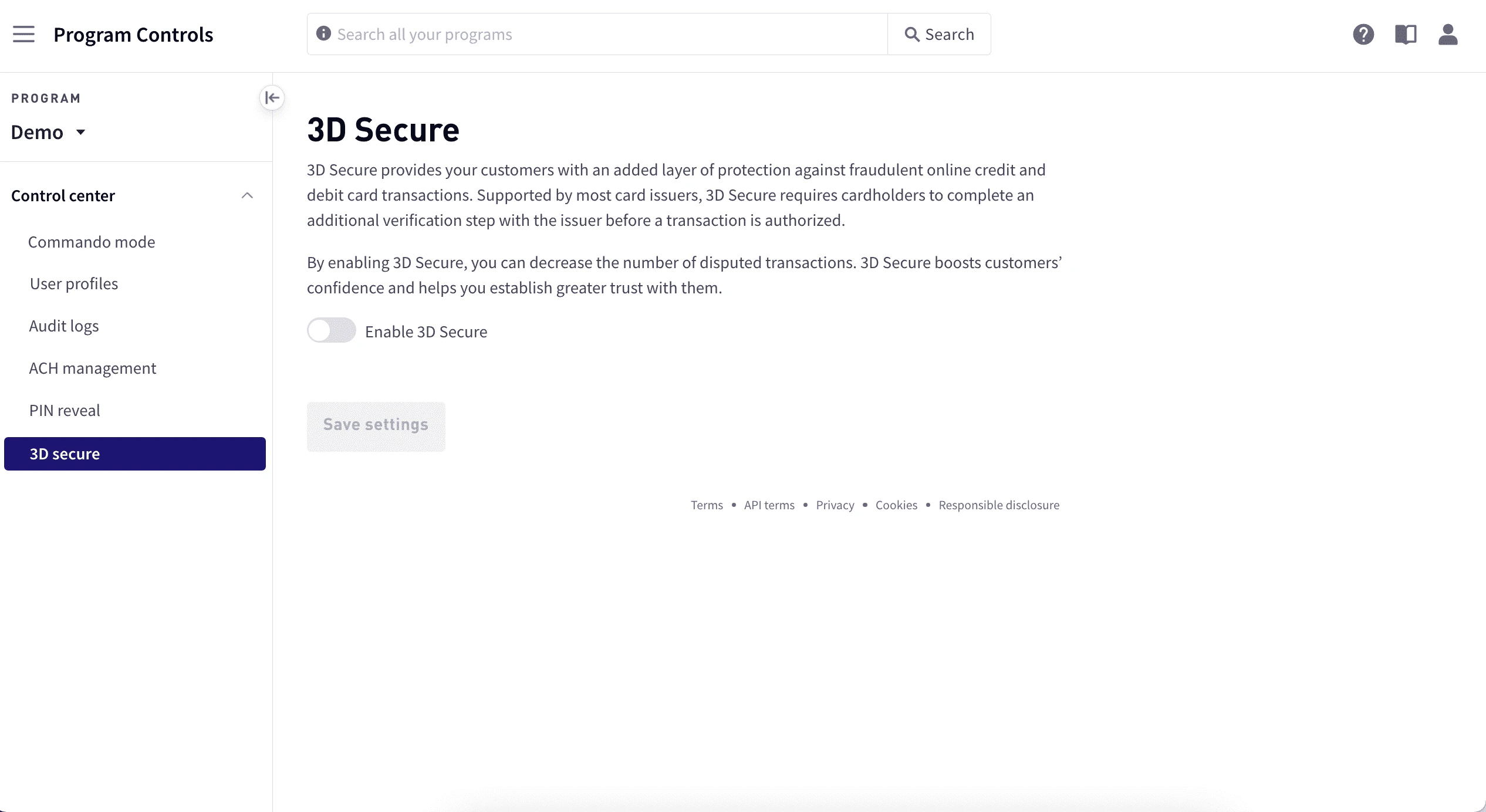Image resolution: width=1486 pixels, height=812 pixels.
Task: Select the 3D secure sidebar item
Action: 134,454
